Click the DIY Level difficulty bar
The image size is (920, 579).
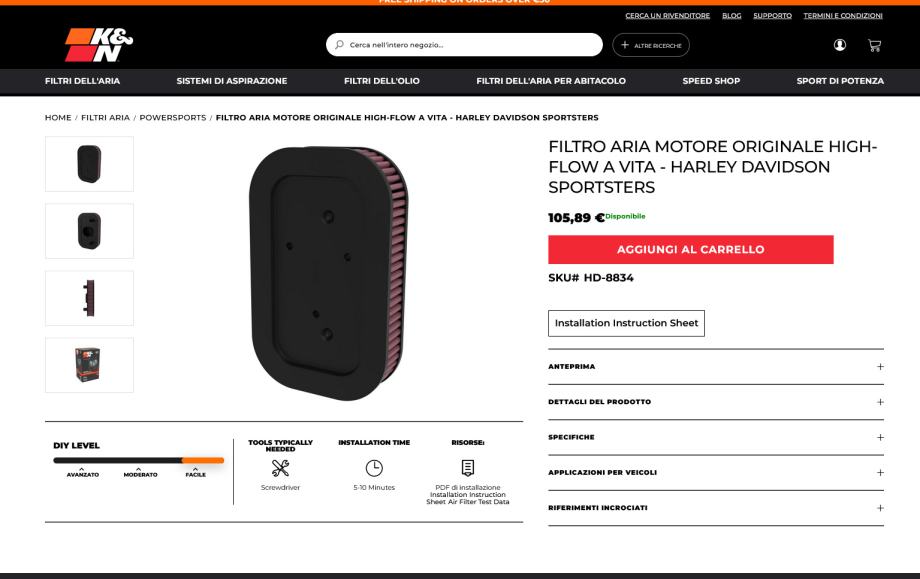pyautogui.click(x=138, y=461)
